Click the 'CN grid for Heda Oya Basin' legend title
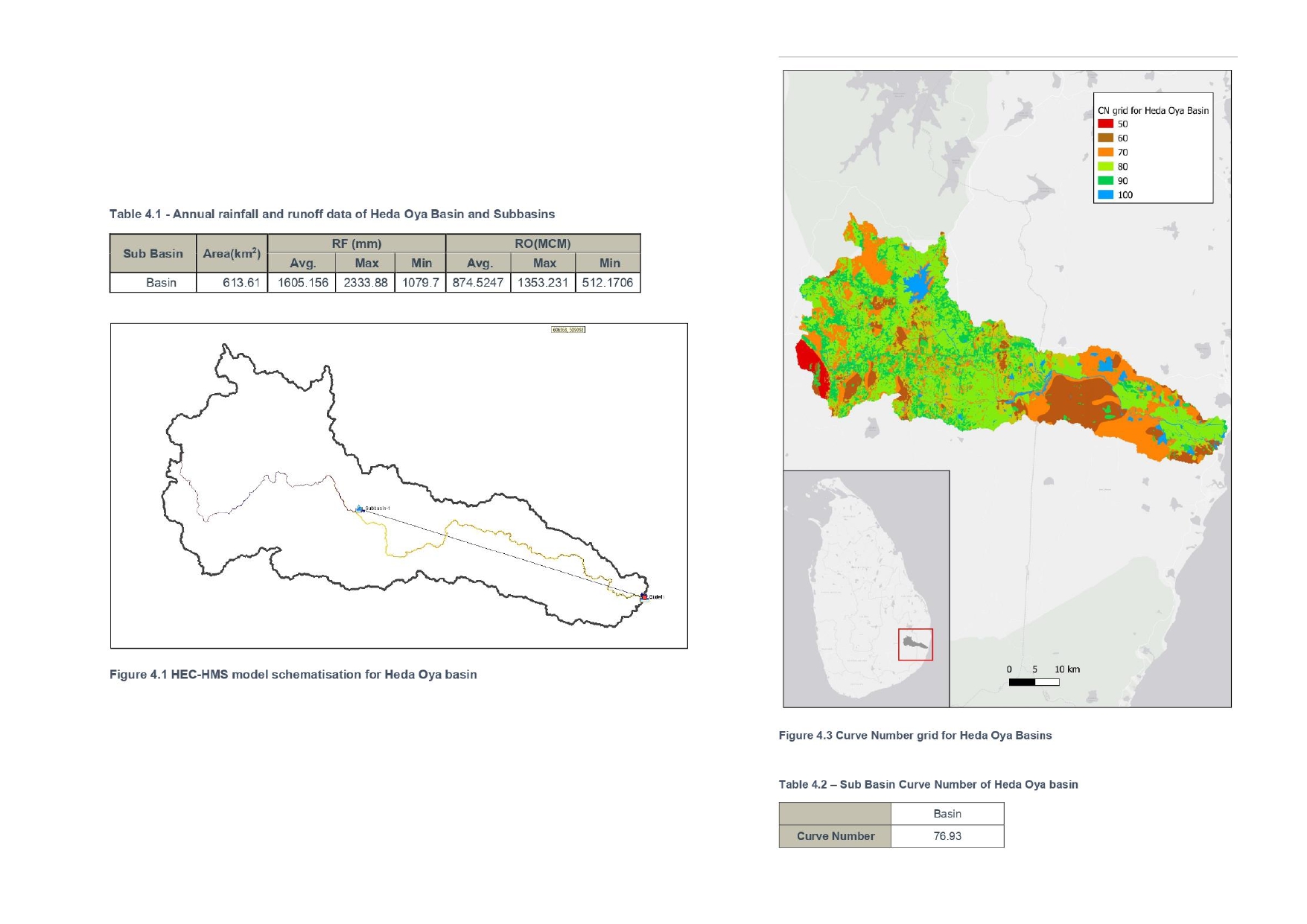1307x924 pixels. click(x=1153, y=110)
